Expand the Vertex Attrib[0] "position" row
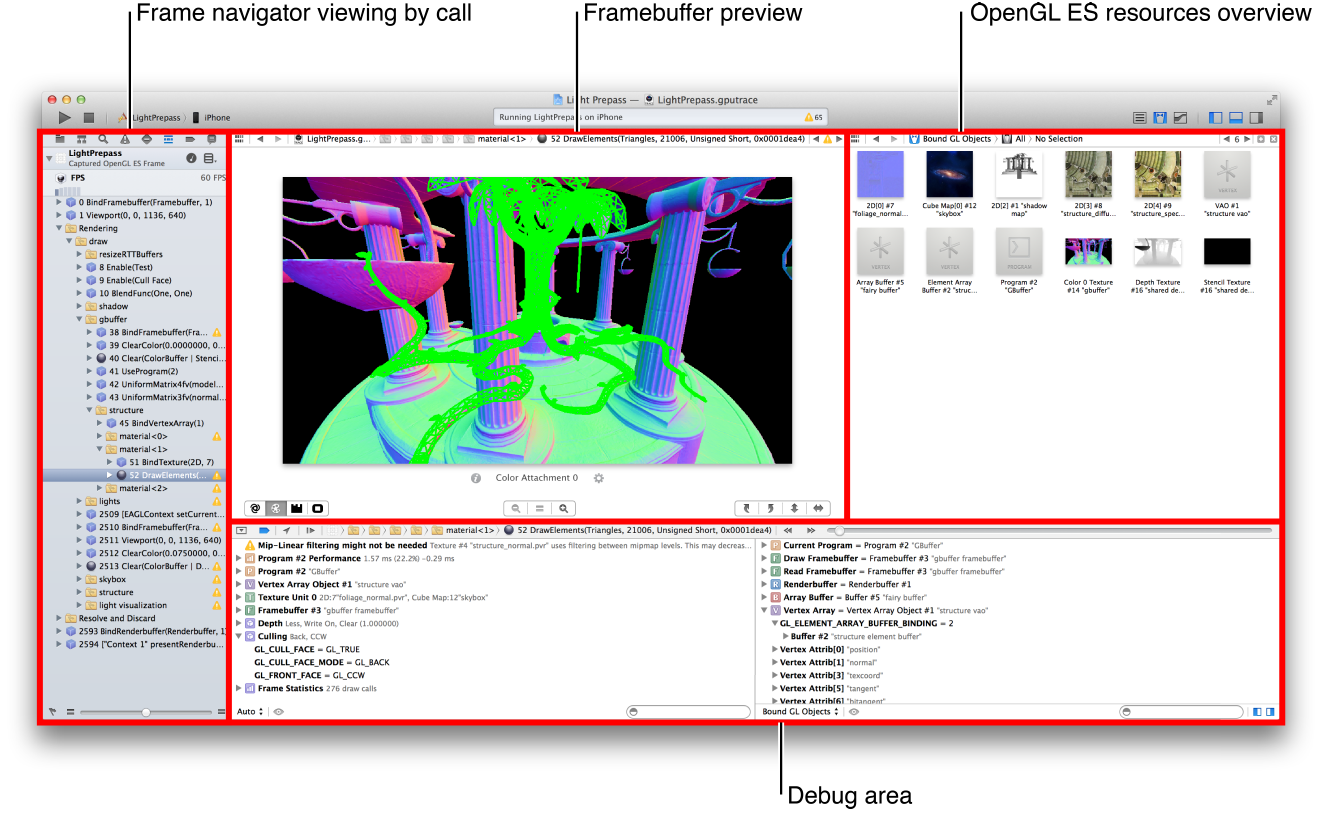Screen dimensions: 1322x815 pos(775,649)
